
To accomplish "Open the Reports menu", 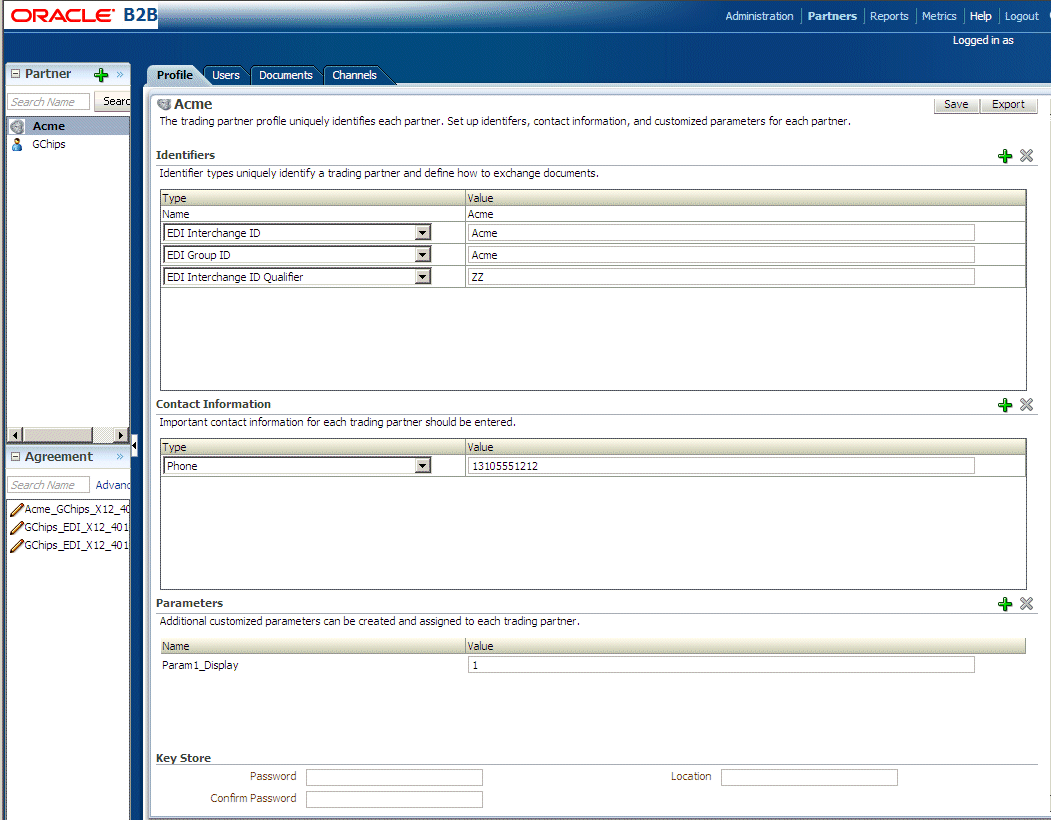I will (889, 16).
